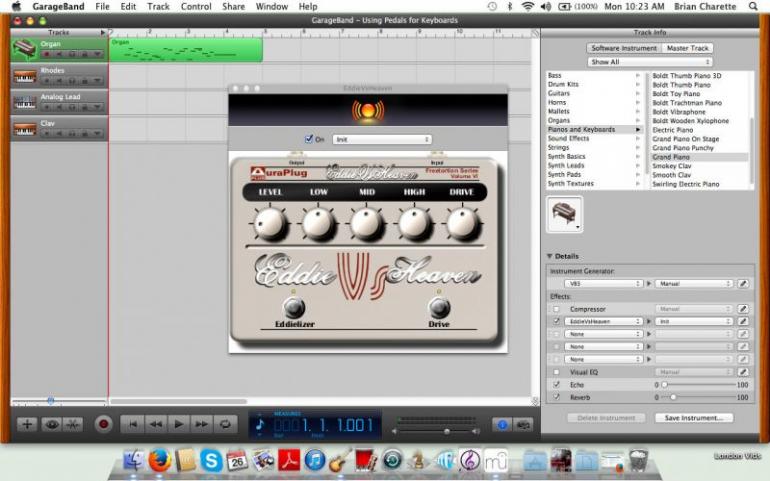The image size is (770, 481).
Task: Uncheck the plug-in On checkbox
Action: coord(309,139)
